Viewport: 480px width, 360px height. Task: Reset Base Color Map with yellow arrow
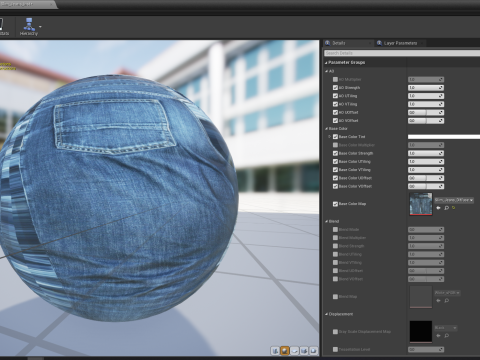click(x=453, y=208)
